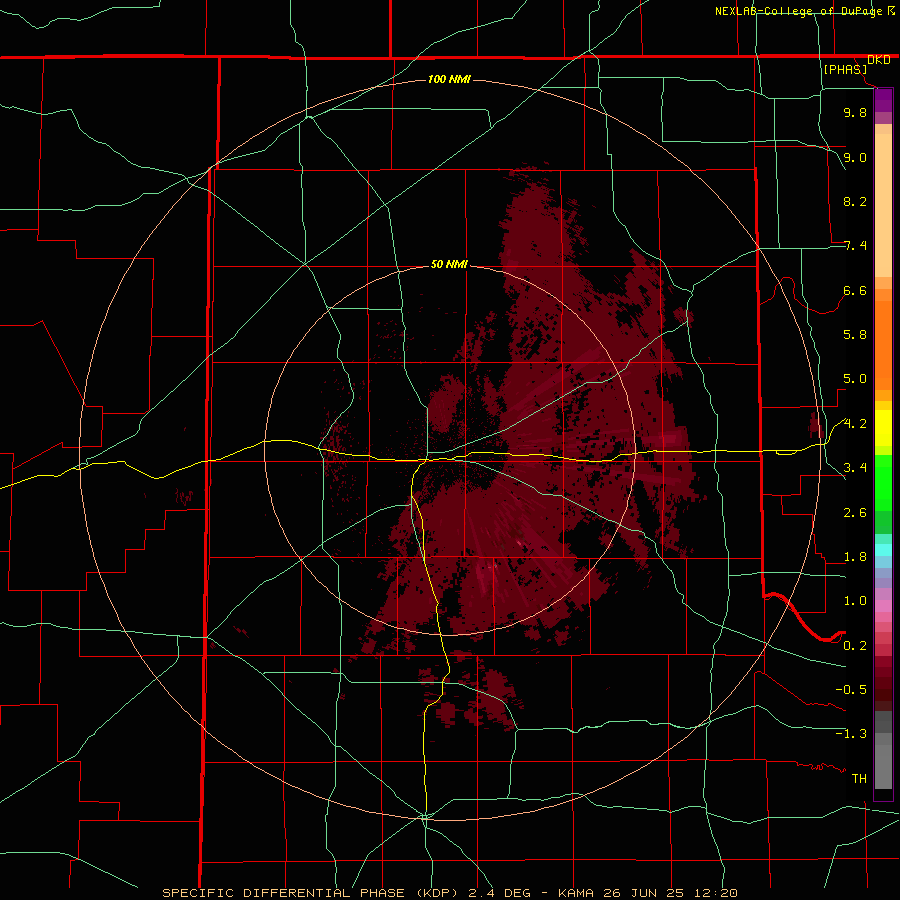This screenshot has height=900, width=900.
Task: Click the 4.2 value on color scale
Action: click(855, 424)
